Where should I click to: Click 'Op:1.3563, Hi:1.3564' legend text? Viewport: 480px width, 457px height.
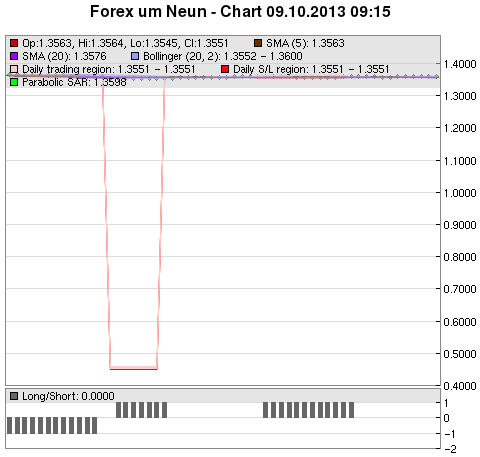[74, 43]
